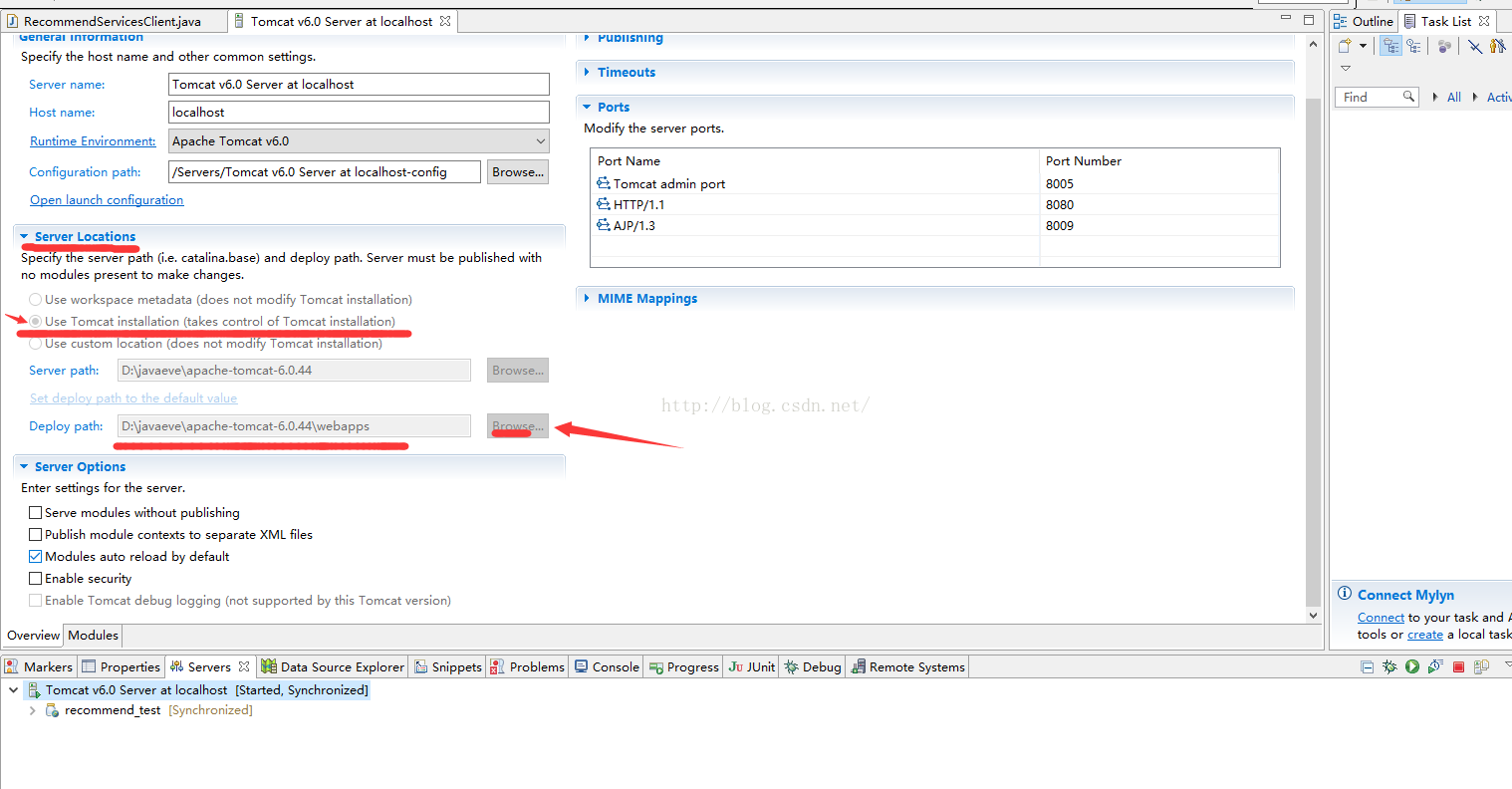The image size is (1512, 789).
Task: Click the Hide Completed Tasks checkmark icon
Action: click(1475, 46)
